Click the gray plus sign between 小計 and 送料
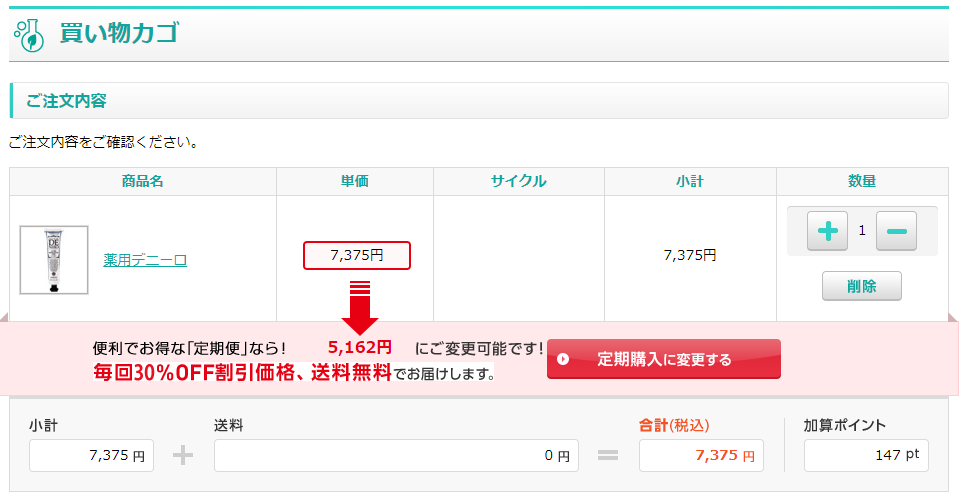The image size is (973, 502). (x=182, y=455)
